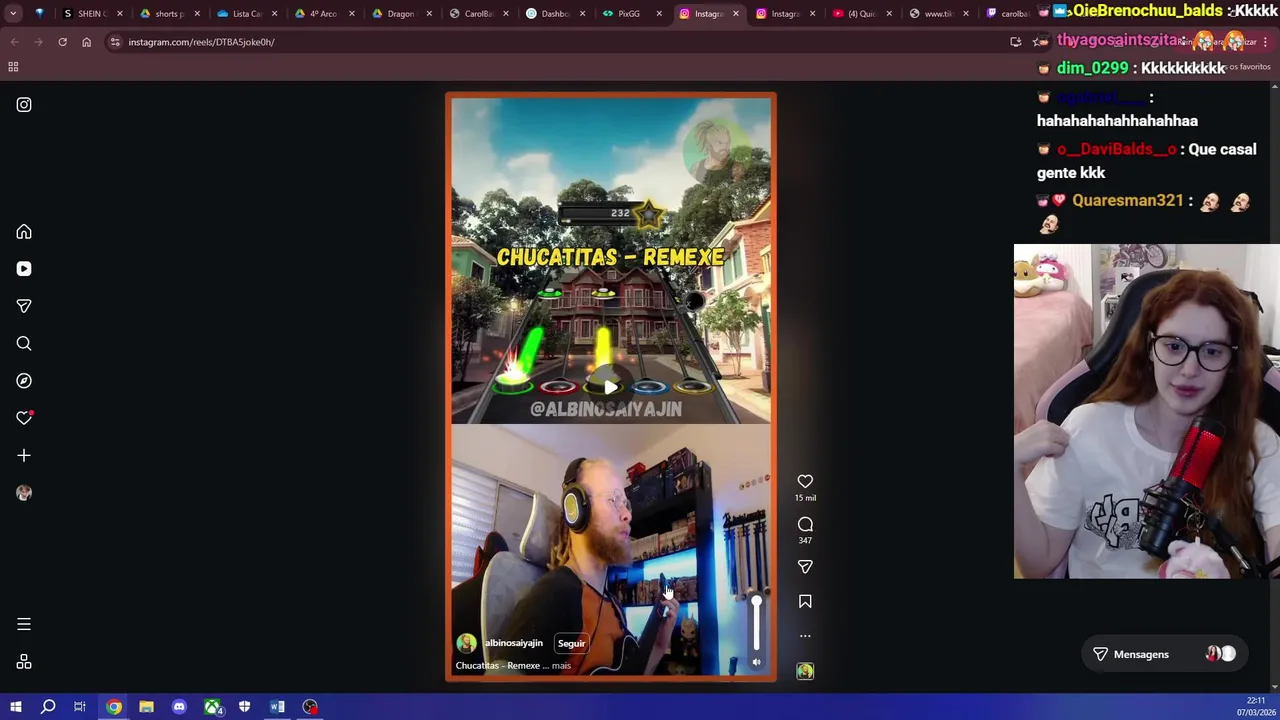Open the browser apps grid on the bookmarks bar
Screen dimensions: 1280x720
click(13, 67)
